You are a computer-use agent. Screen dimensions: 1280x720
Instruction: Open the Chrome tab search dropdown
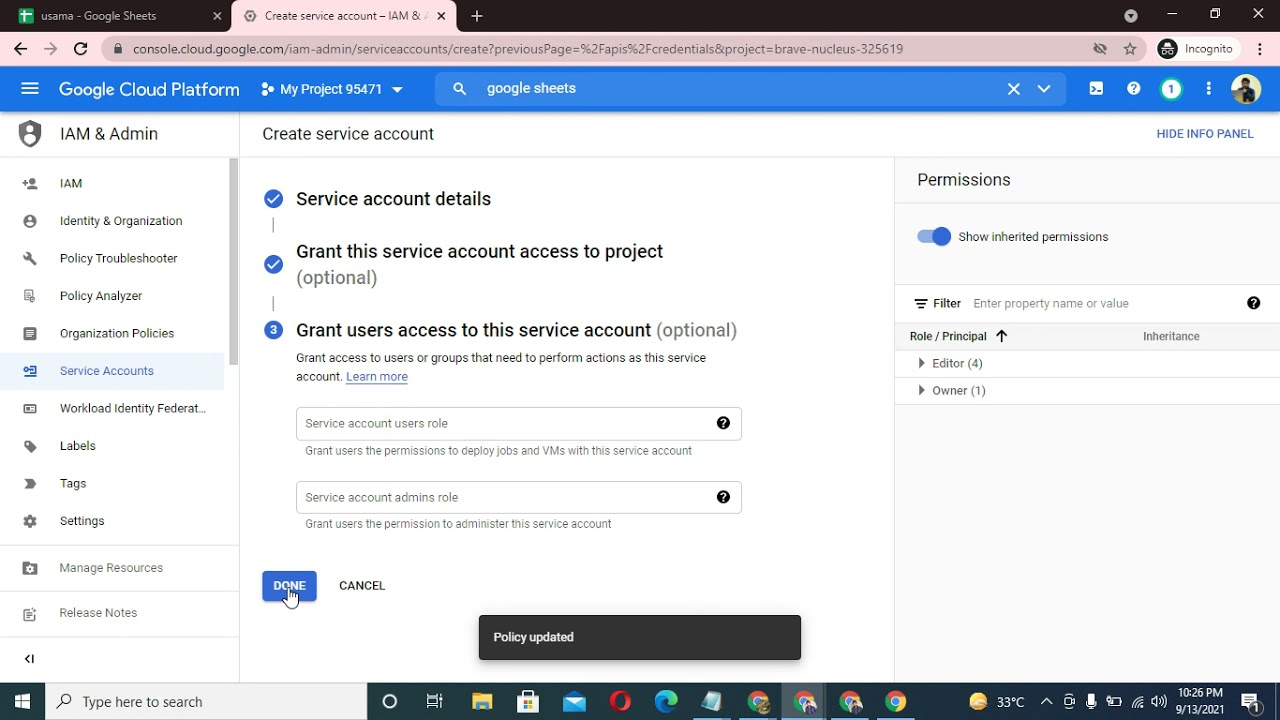point(1130,16)
